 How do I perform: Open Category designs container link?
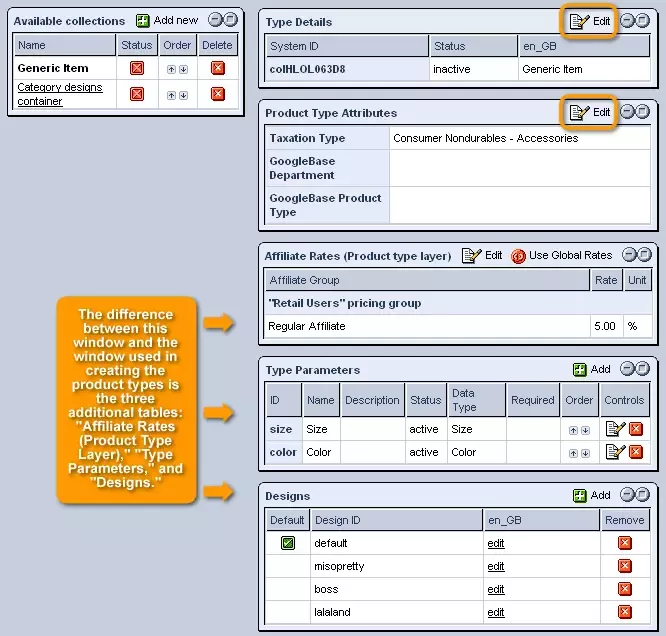tap(59, 94)
